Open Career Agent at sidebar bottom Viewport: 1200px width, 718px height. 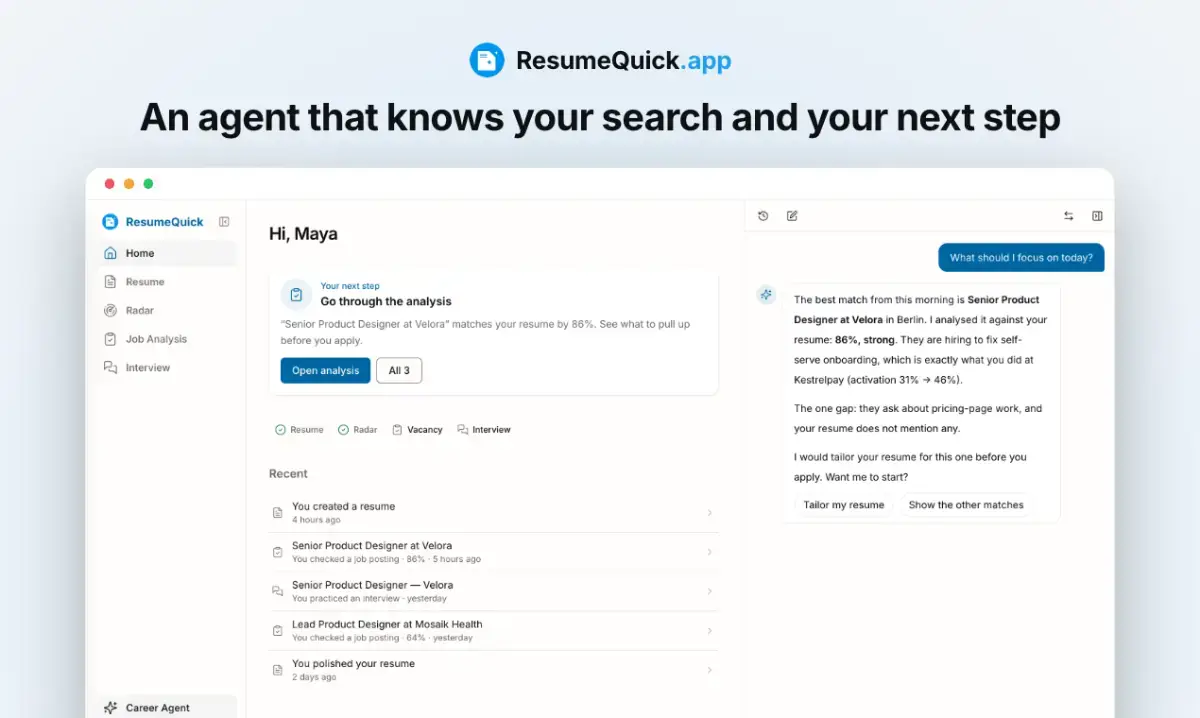[x=168, y=707]
